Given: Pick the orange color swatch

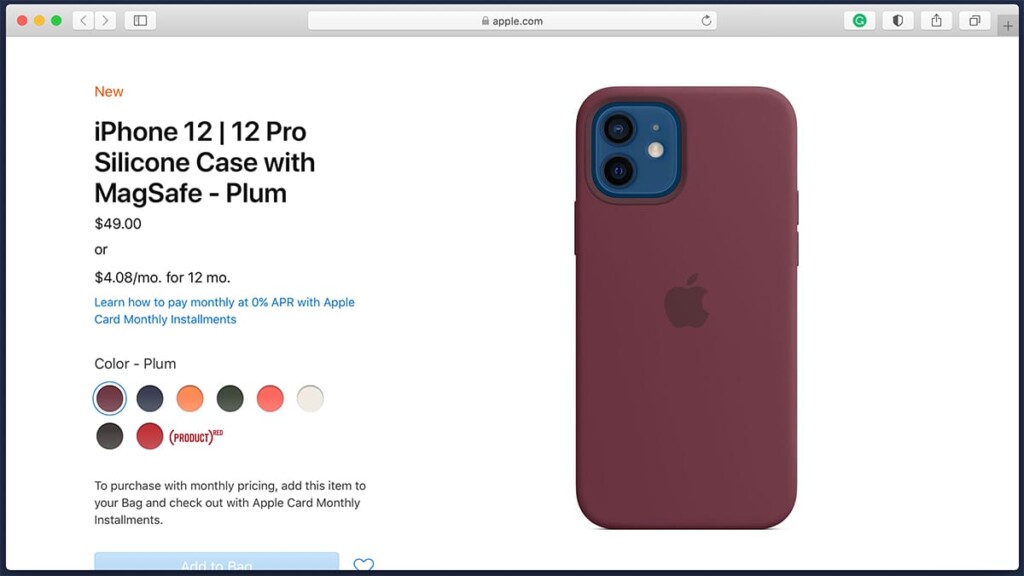Looking at the screenshot, I should click(190, 398).
